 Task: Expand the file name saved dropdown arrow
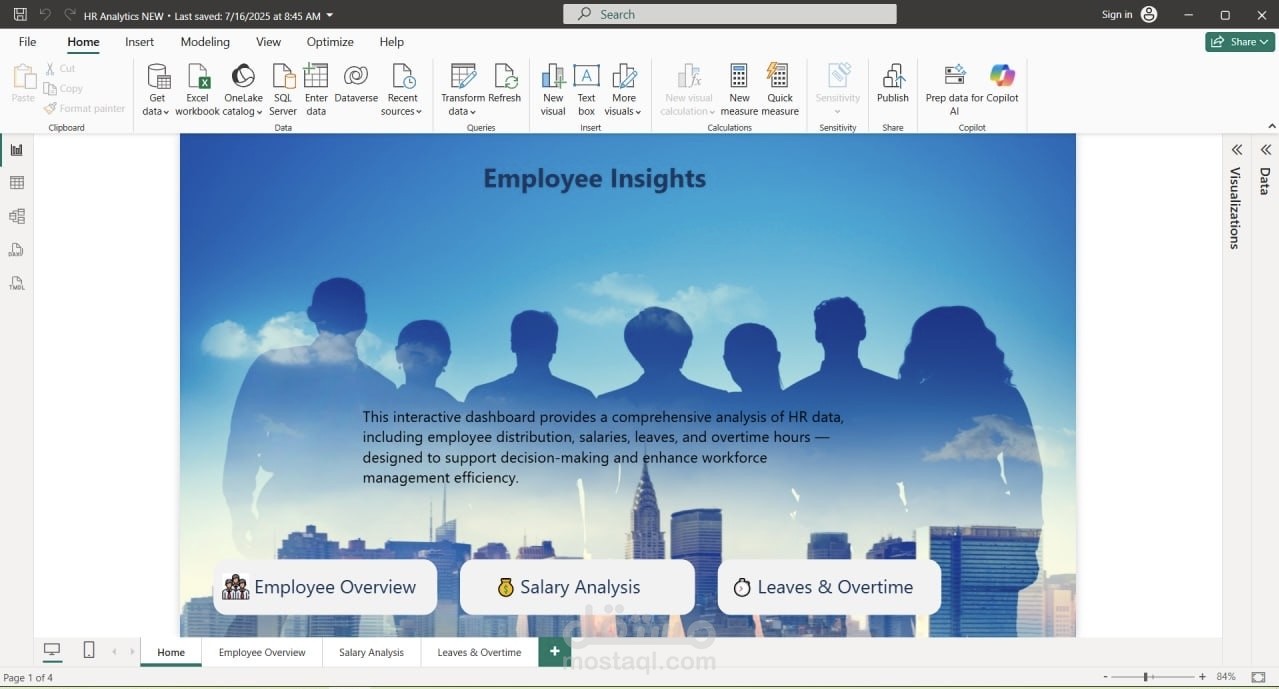330,16
